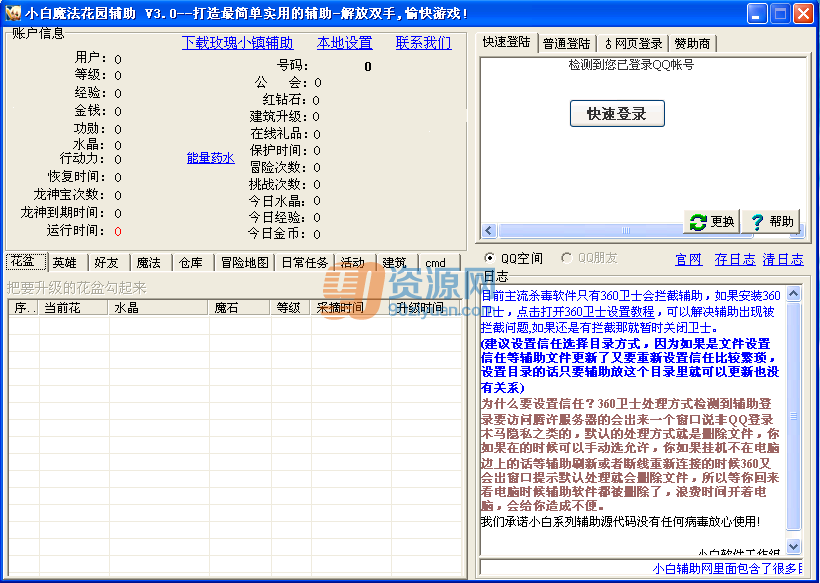Click the 更换 refresh button

712,222
